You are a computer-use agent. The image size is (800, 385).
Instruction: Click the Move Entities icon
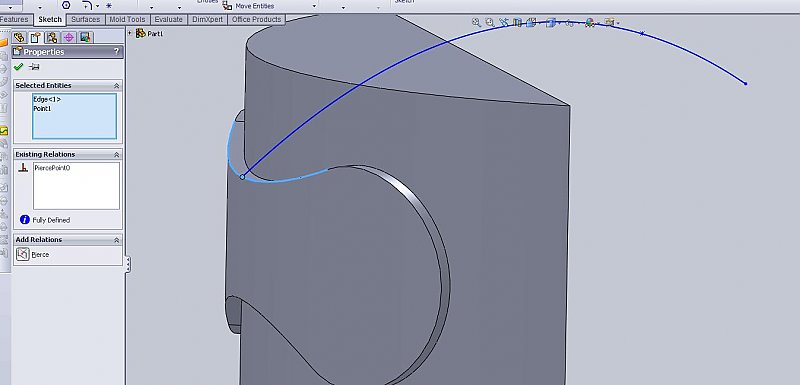click(x=227, y=6)
